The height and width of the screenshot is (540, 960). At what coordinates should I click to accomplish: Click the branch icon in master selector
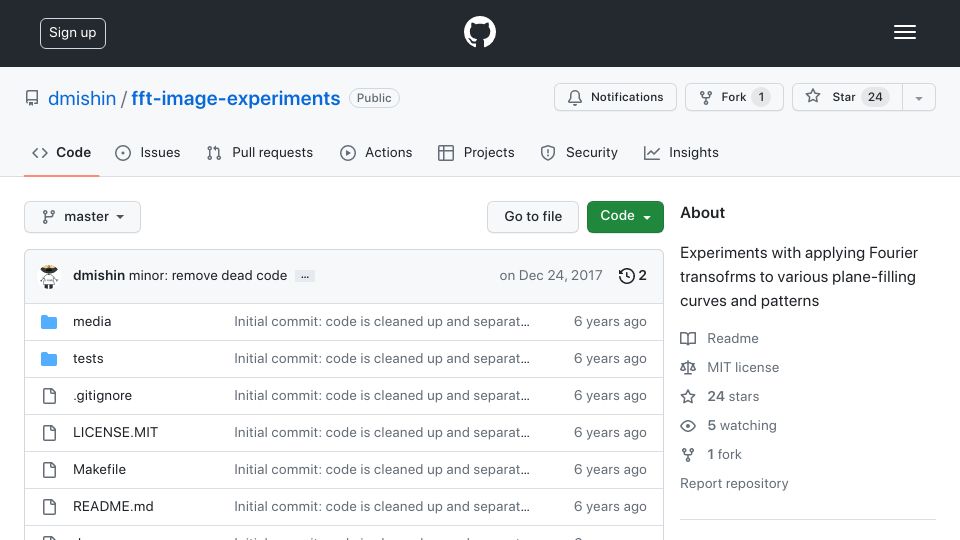48,217
